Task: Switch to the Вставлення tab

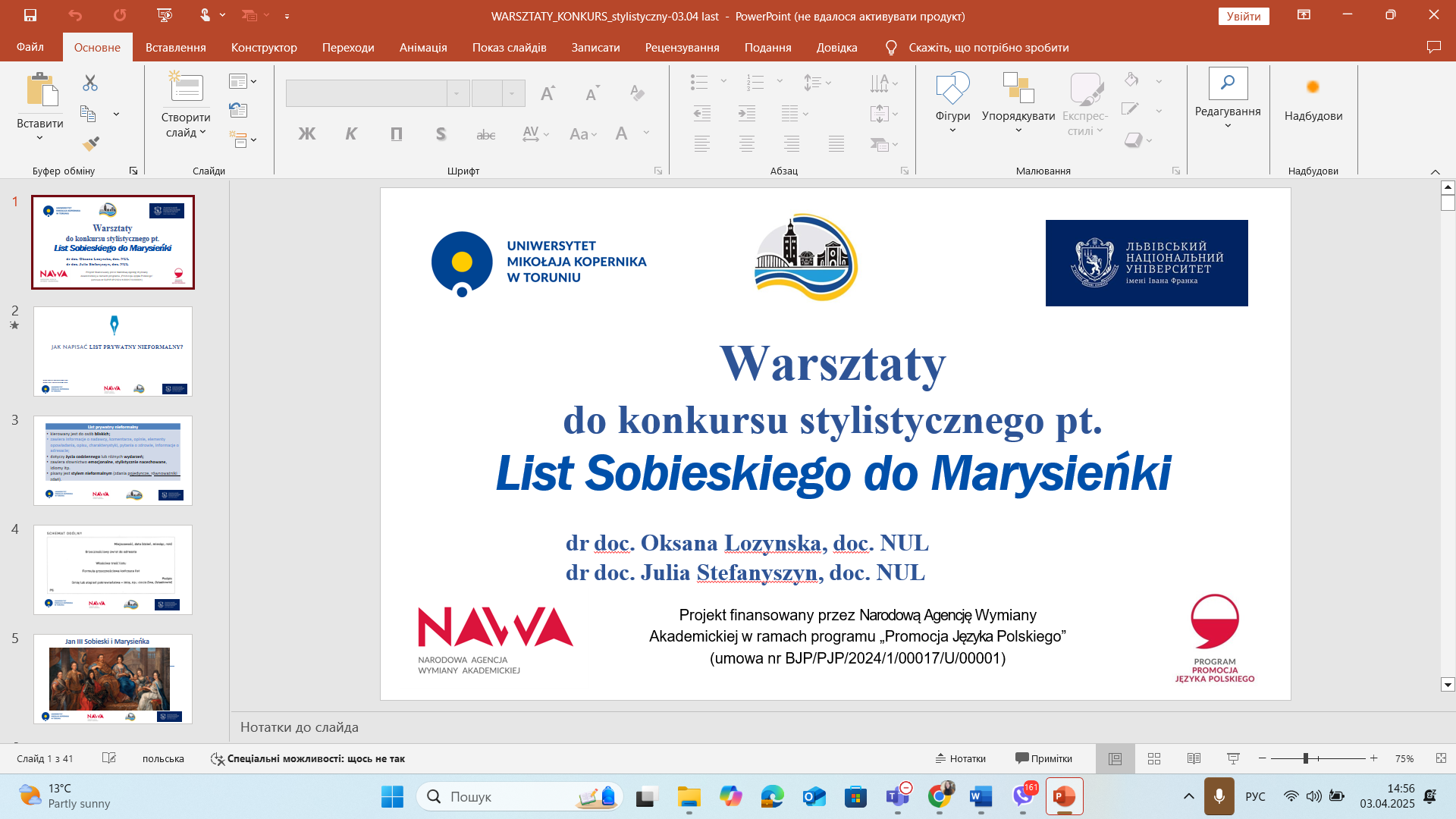Action: 176,47
